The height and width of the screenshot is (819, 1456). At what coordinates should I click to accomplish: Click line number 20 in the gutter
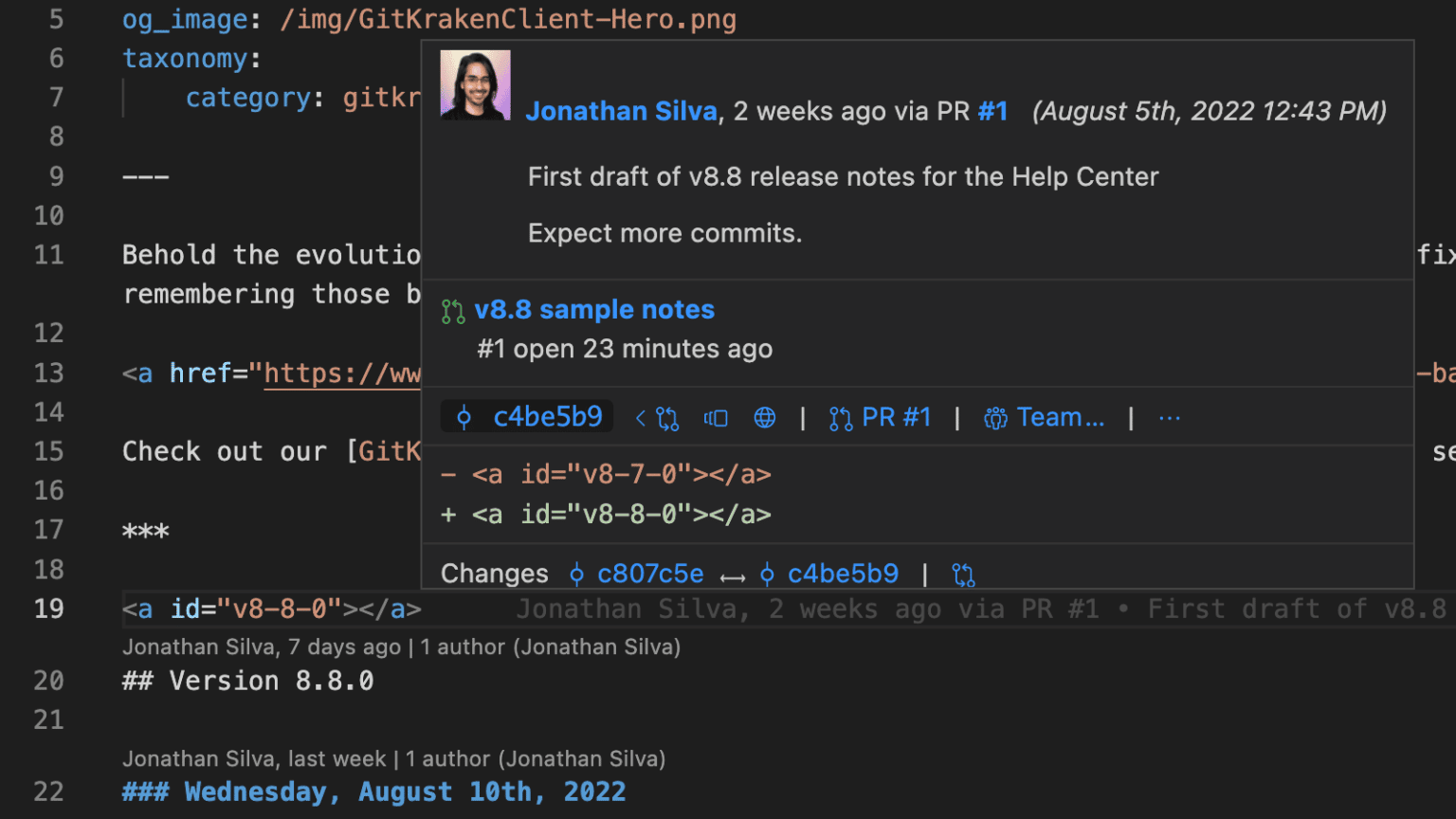click(x=48, y=681)
